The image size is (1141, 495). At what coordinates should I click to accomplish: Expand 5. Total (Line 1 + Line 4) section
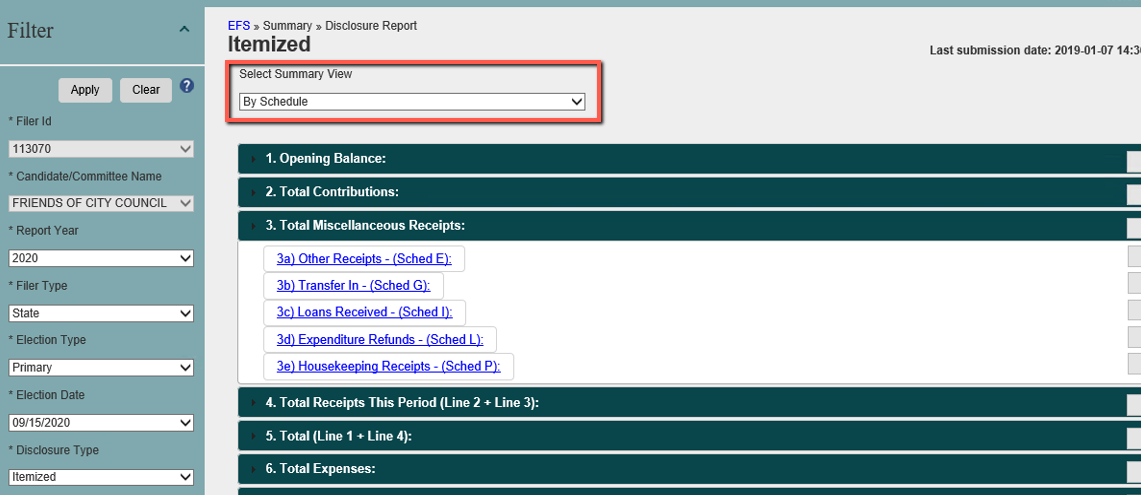click(x=689, y=435)
